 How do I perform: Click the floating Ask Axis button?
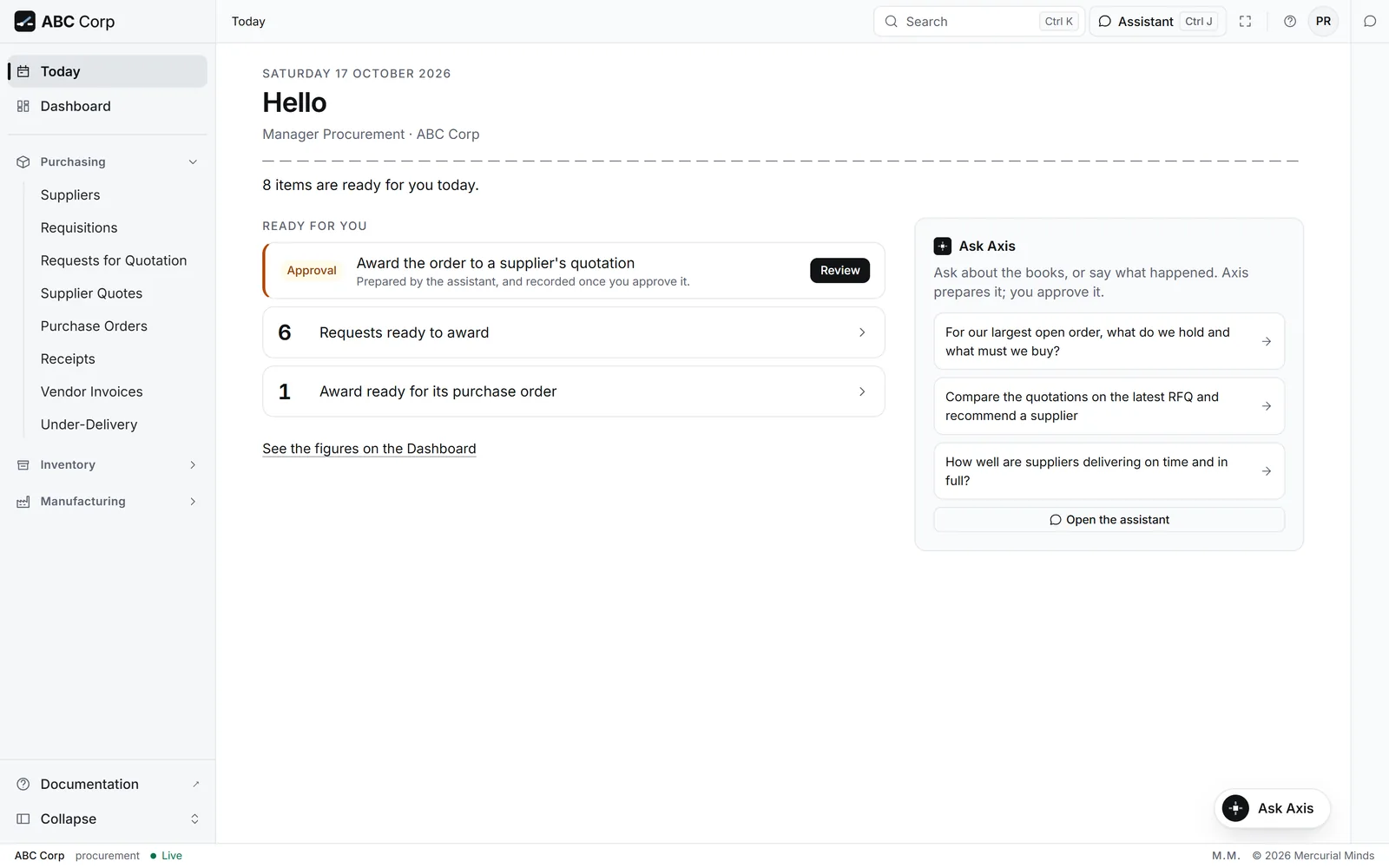point(1272,808)
